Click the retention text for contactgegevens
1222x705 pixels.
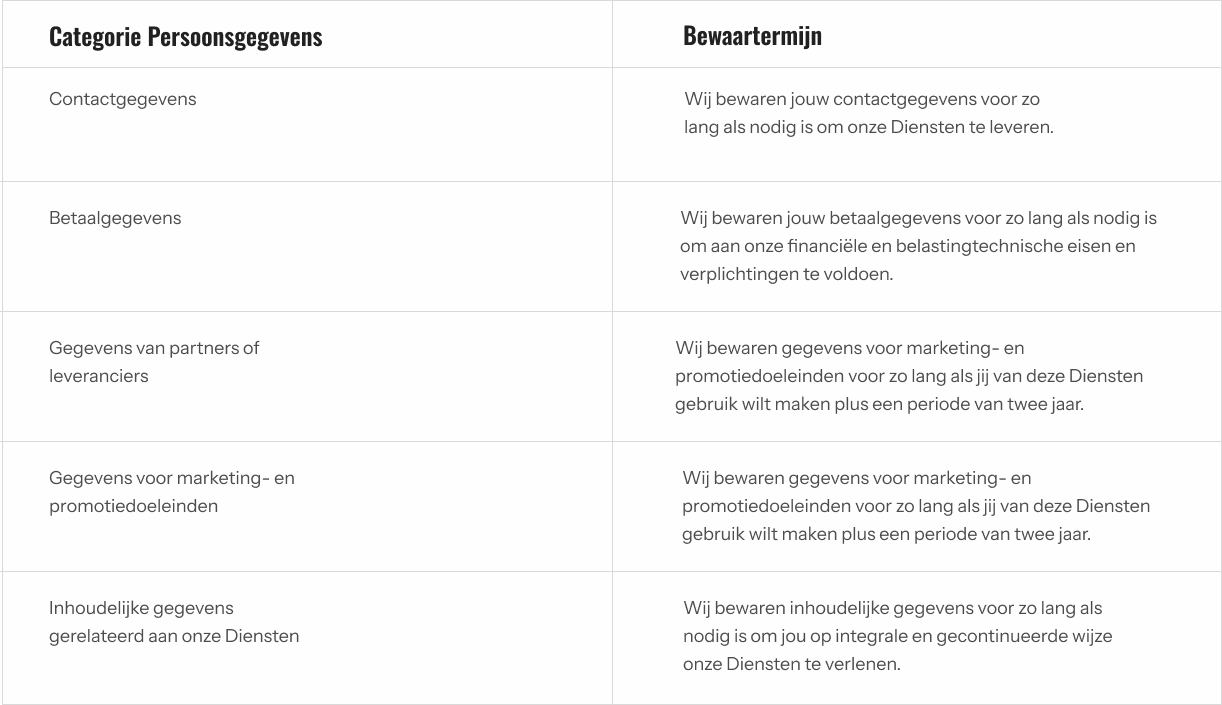[868, 113]
